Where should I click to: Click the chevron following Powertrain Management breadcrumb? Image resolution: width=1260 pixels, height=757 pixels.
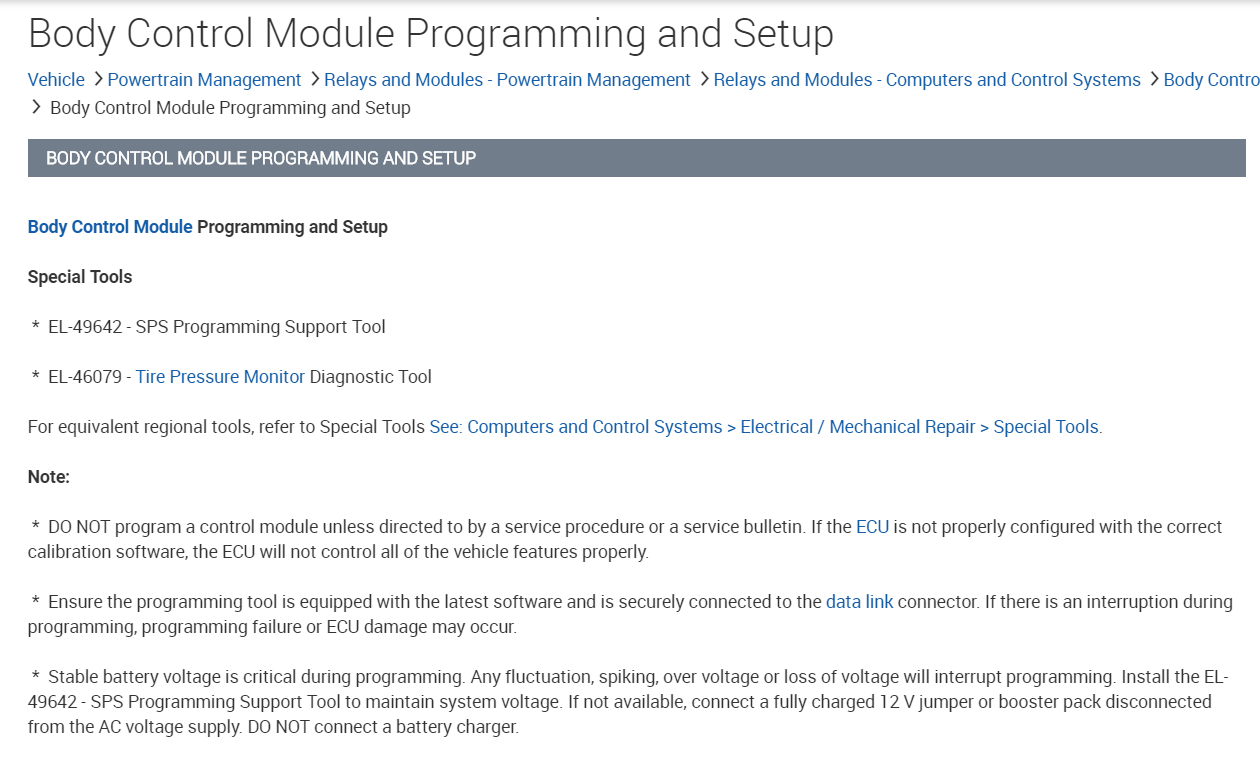coord(314,79)
